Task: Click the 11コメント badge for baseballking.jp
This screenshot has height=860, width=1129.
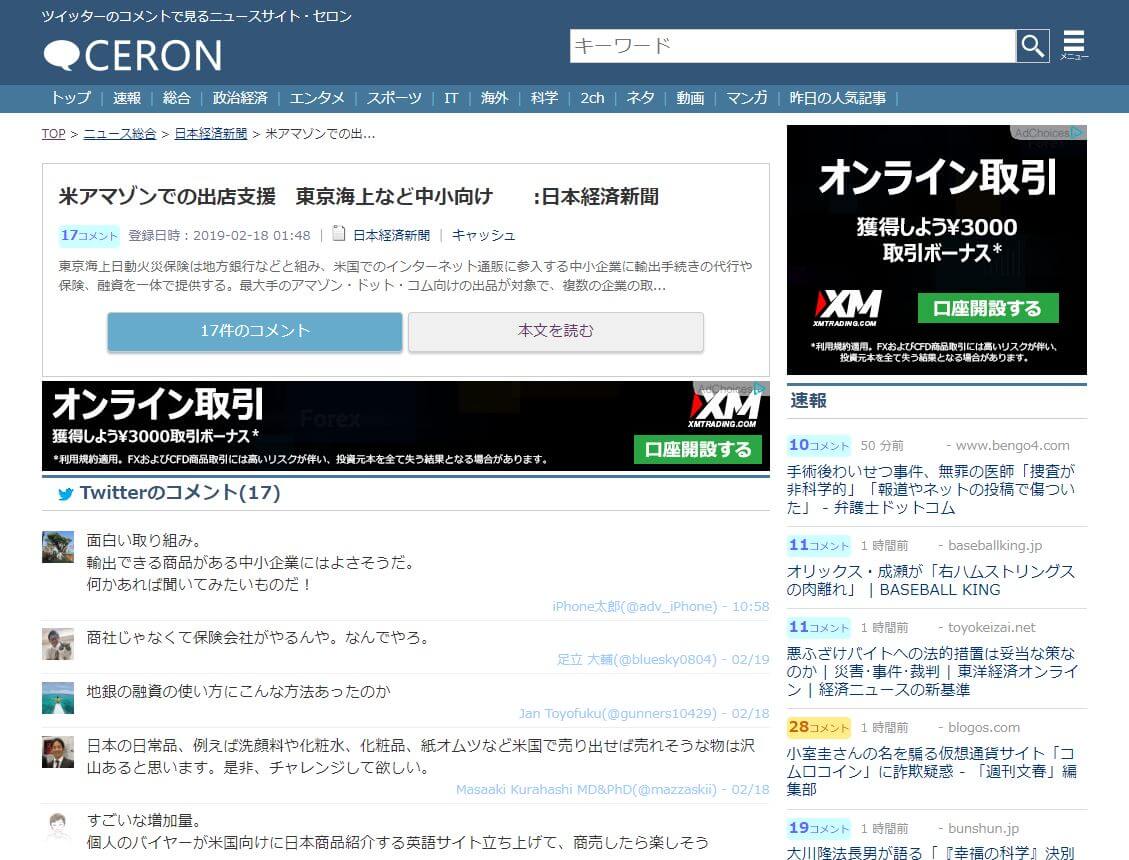Action: click(819, 545)
